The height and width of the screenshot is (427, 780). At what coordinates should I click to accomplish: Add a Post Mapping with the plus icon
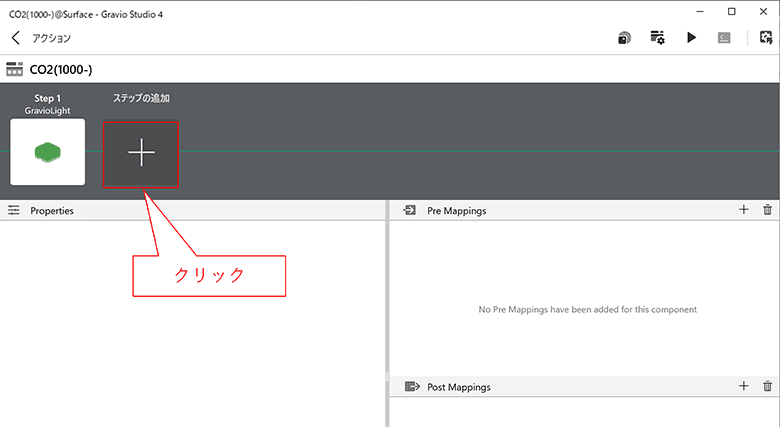744,386
